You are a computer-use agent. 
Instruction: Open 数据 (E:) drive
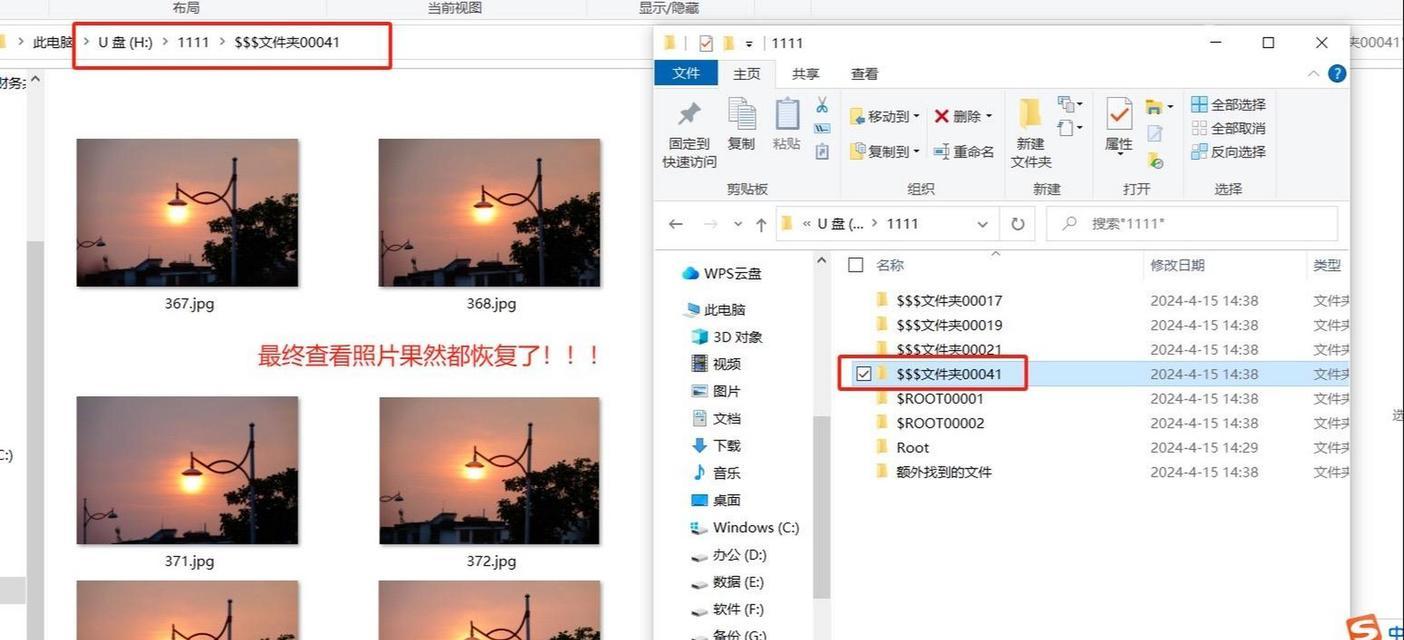pyautogui.click(x=728, y=581)
